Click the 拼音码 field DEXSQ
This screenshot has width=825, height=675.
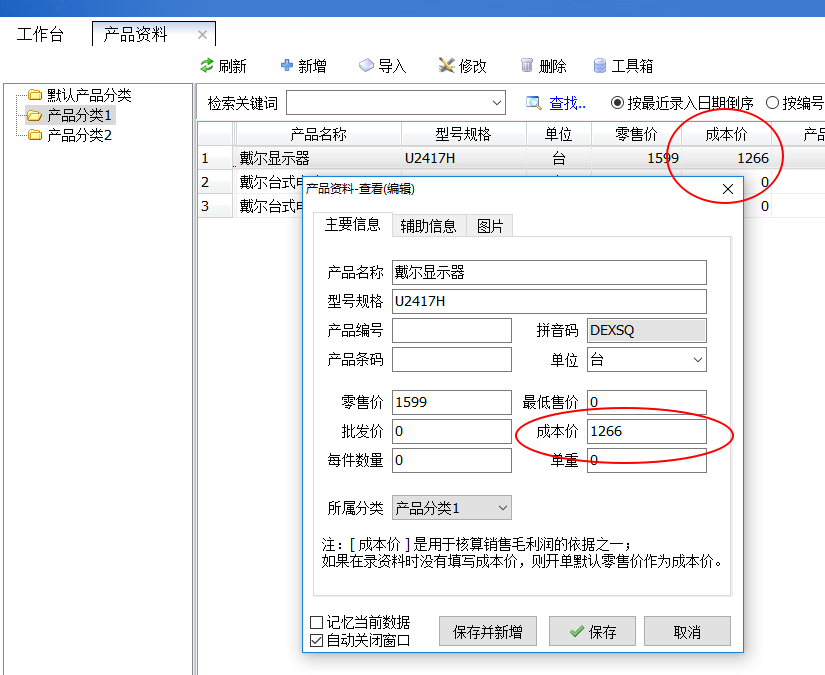click(x=647, y=330)
